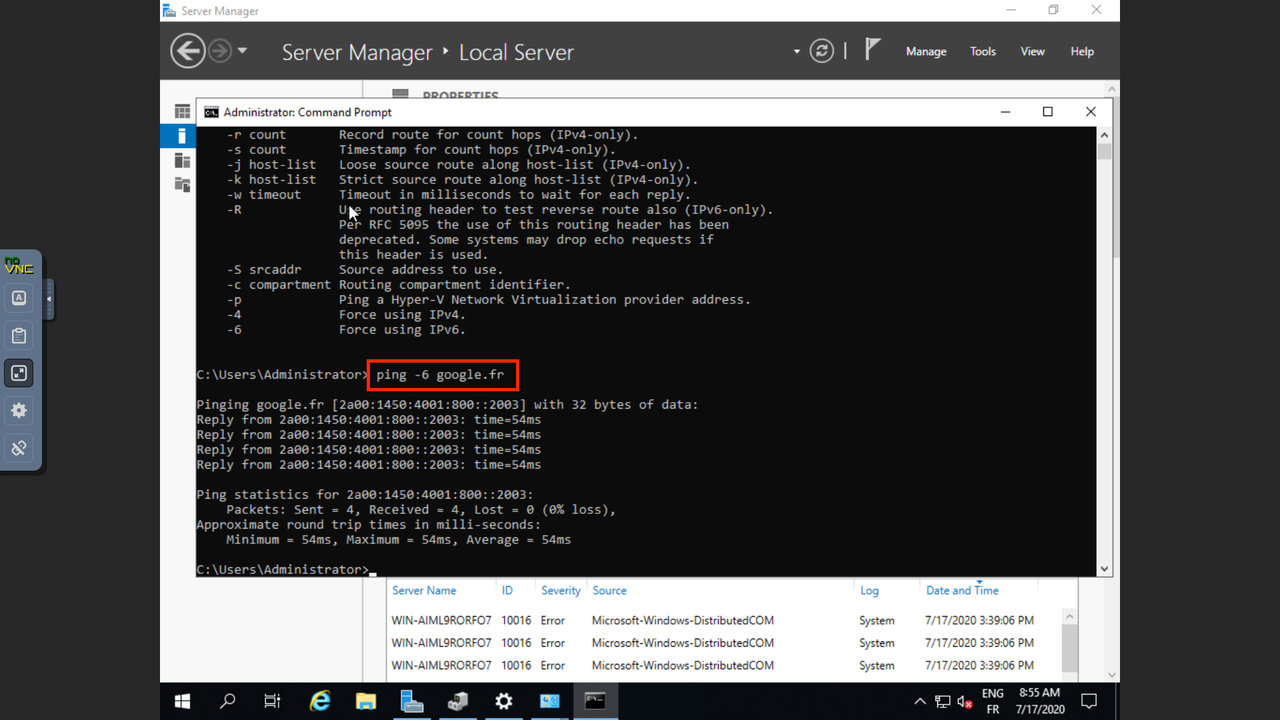Toggle noVNC fullscreen mode
1280x720 pixels.
click(19, 373)
